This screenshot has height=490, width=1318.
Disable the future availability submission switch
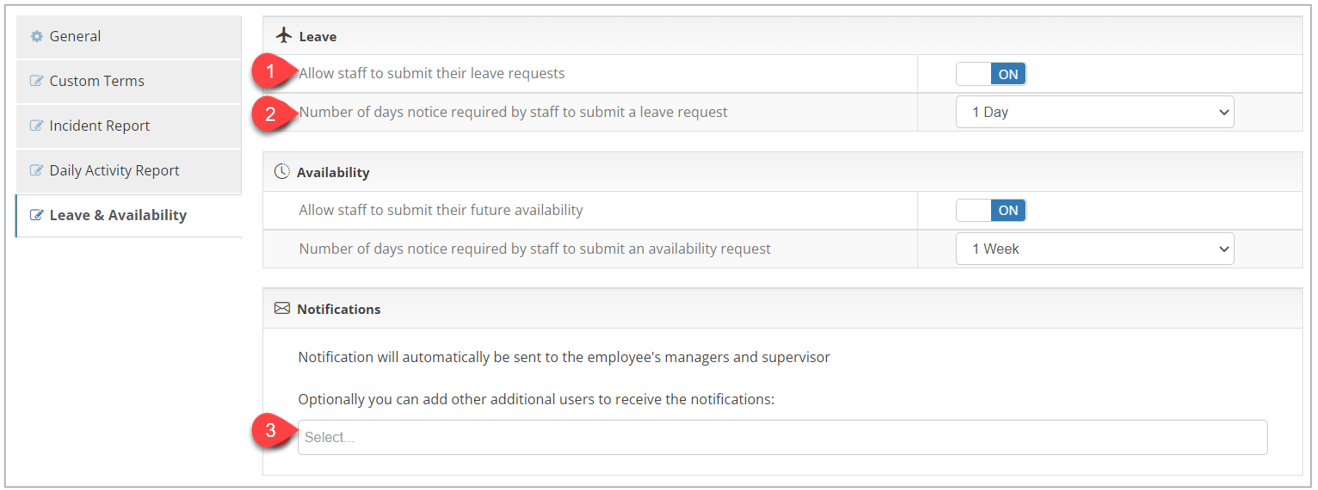(x=990, y=210)
